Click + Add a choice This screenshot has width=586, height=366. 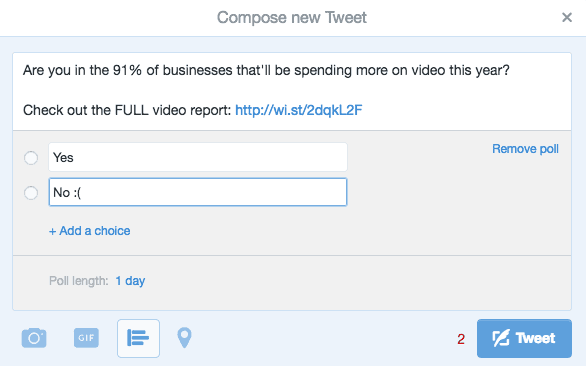90,231
